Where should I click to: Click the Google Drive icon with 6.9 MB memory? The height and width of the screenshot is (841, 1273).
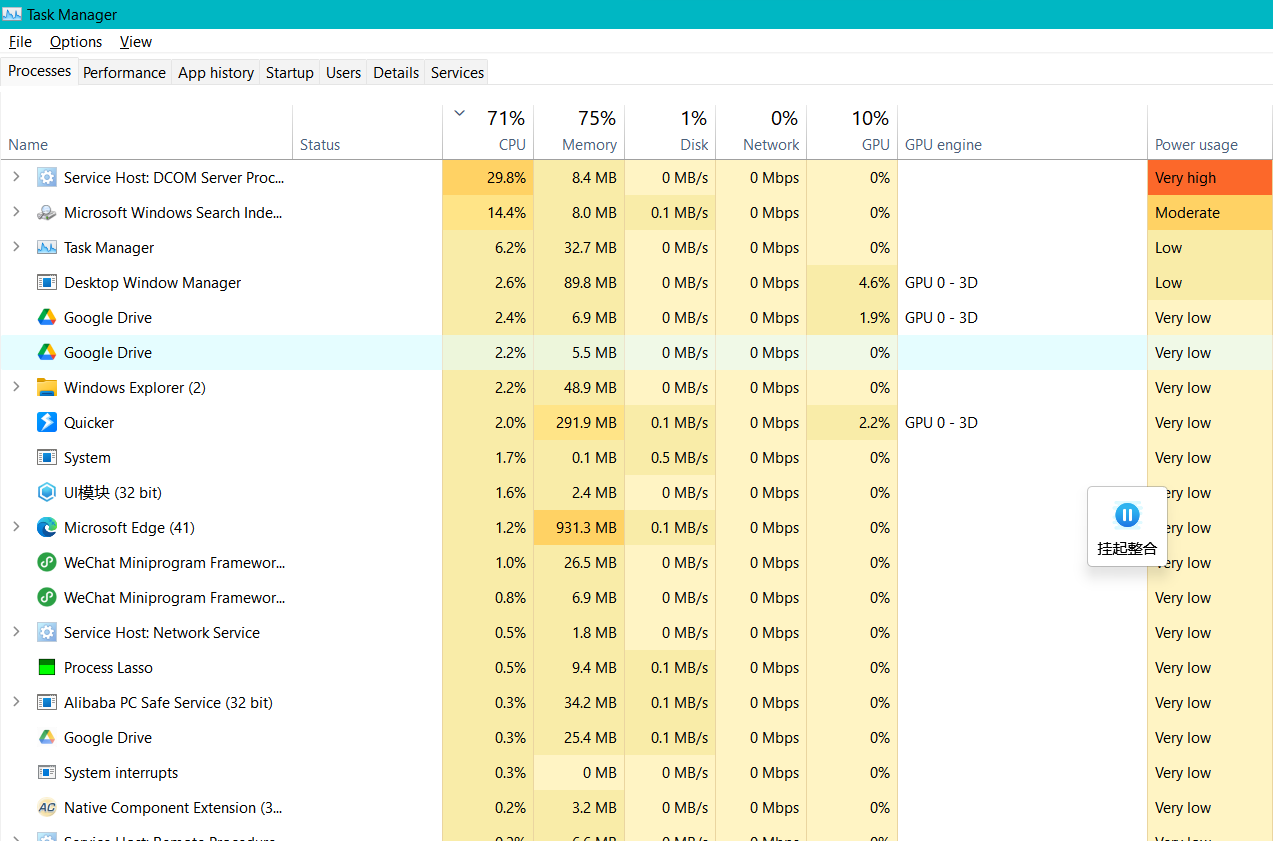click(47, 318)
